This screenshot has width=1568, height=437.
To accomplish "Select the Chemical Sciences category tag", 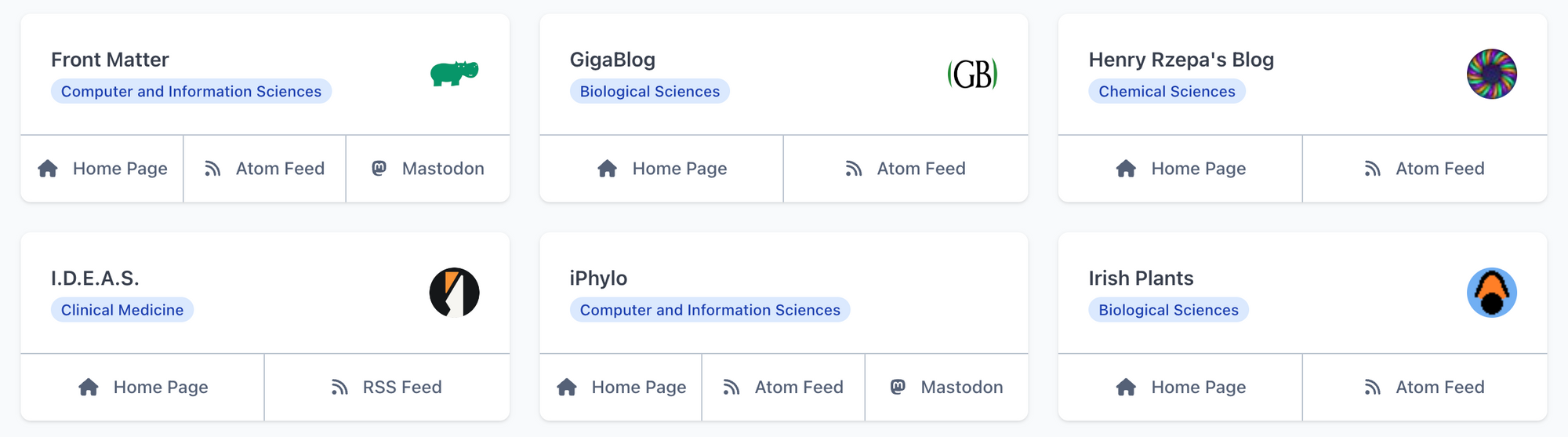I will pos(1167,91).
